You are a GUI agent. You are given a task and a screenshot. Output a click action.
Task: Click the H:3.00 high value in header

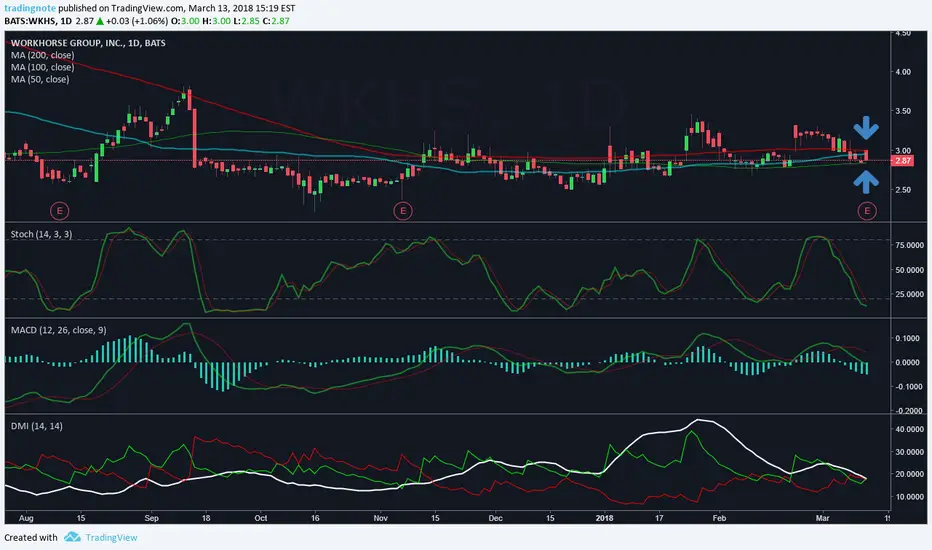pyautogui.click(x=215, y=21)
